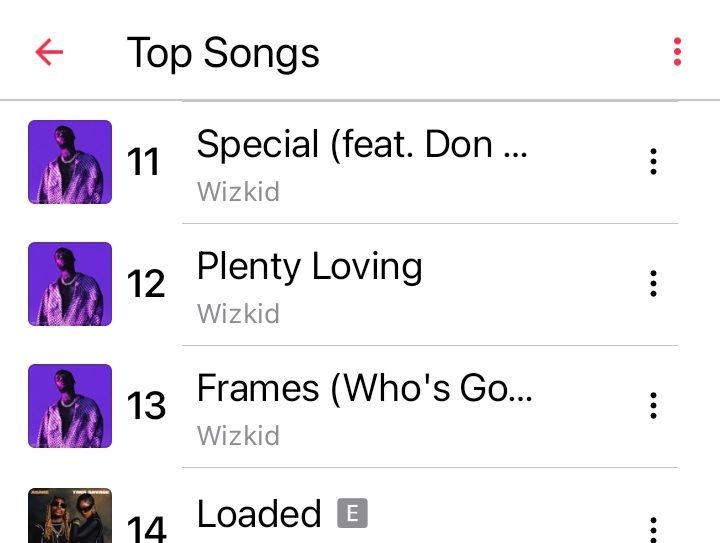720x543 pixels.
Task: Play Frames (Who's Go... track
Action: (364, 388)
